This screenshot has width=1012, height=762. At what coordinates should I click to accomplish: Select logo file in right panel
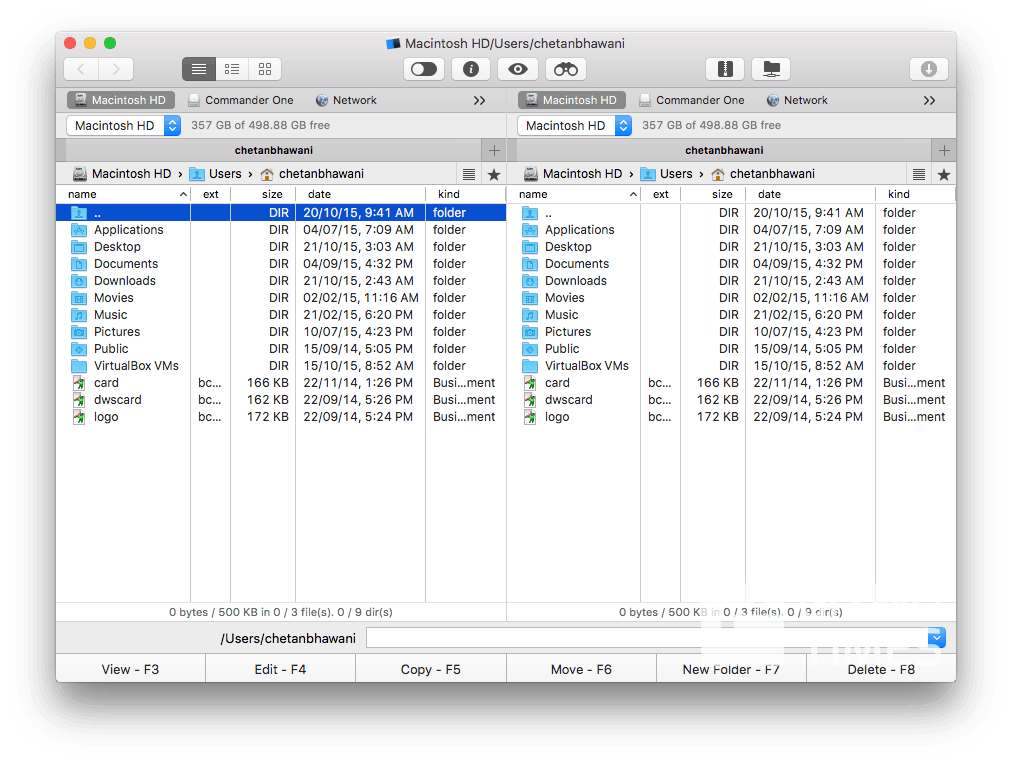coord(731,417)
